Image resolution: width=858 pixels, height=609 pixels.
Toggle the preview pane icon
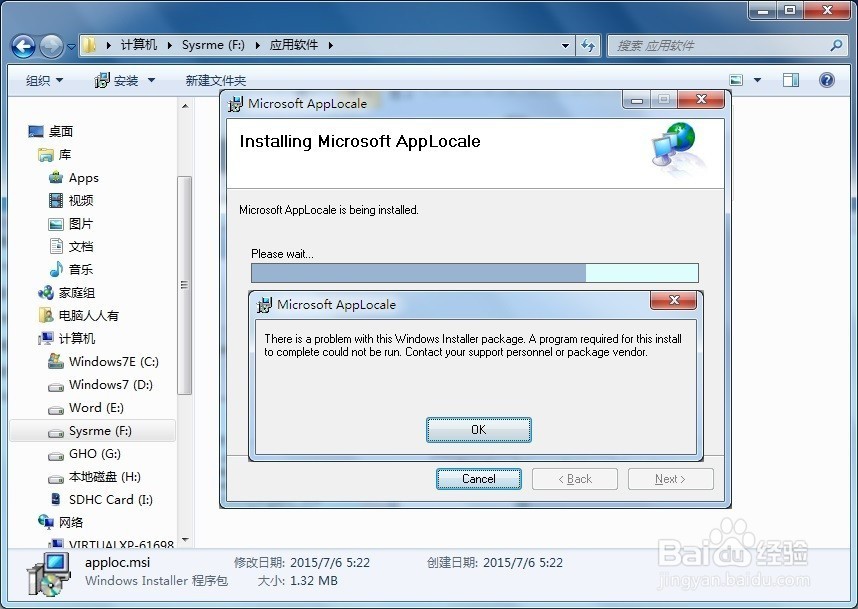click(x=790, y=80)
